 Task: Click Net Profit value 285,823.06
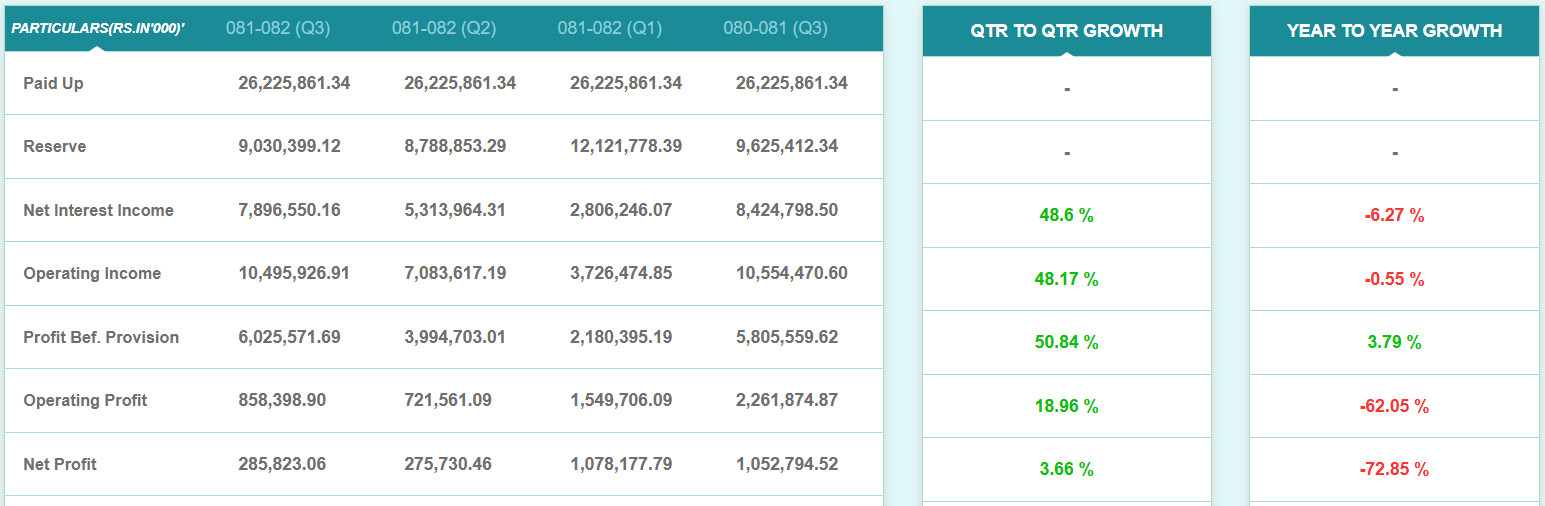(x=282, y=464)
